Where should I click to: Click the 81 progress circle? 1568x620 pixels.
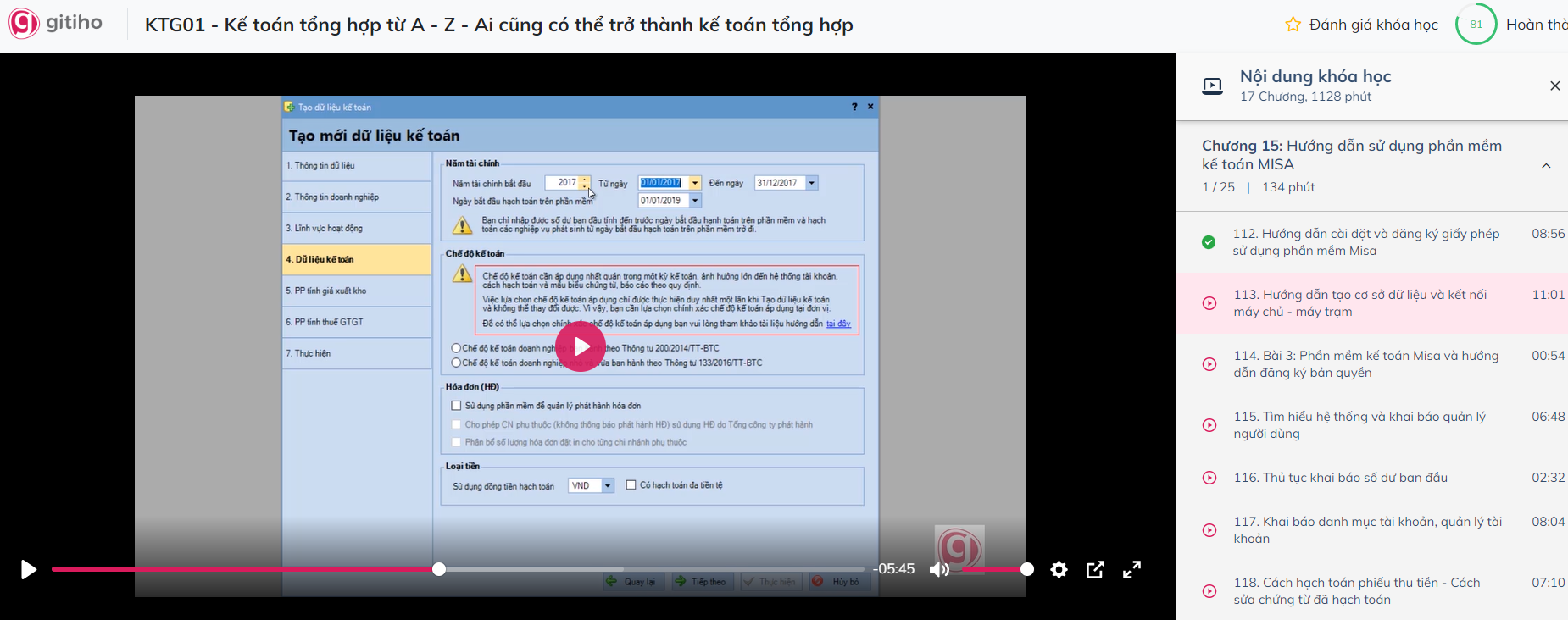(1476, 25)
